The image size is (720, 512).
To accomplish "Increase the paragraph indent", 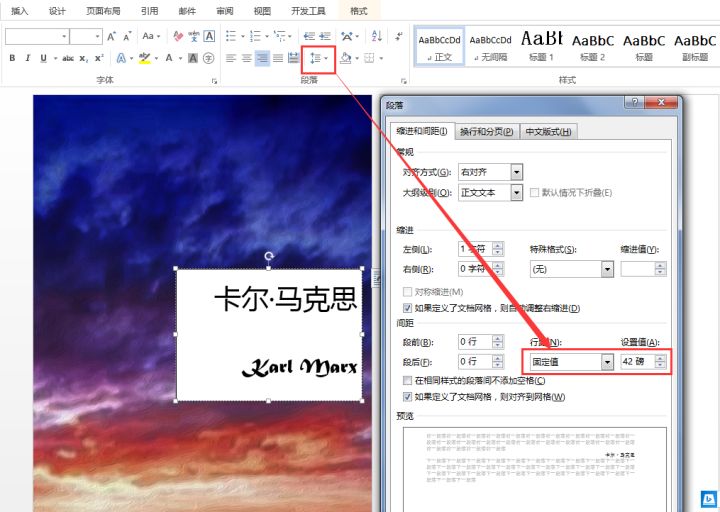I will pyautogui.click(x=325, y=36).
